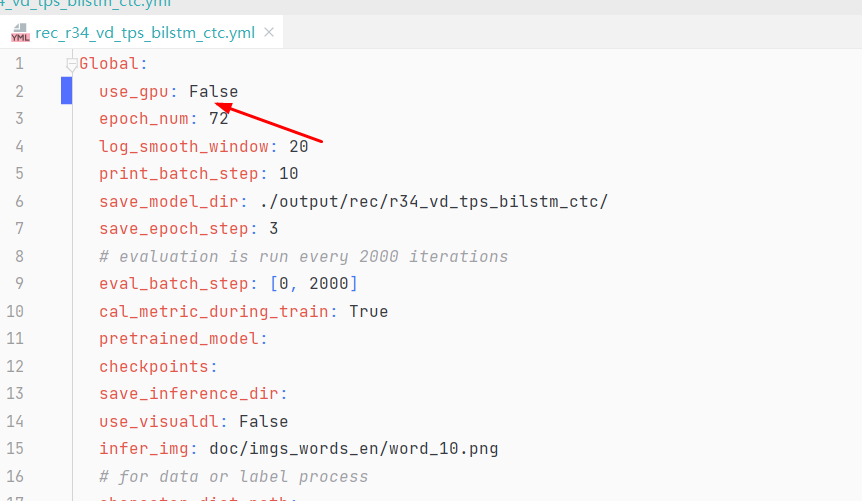Click the True value of cal_metric_during_train

pos(368,311)
